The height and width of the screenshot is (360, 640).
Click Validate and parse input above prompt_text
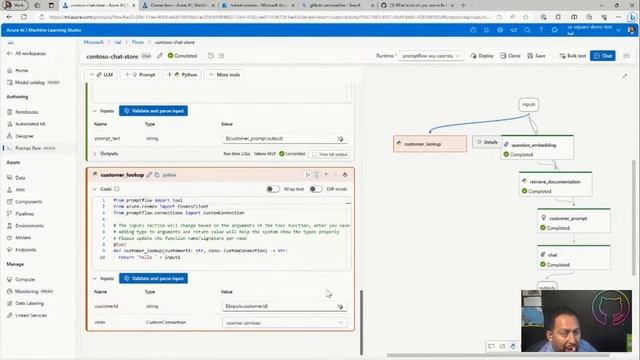[153, 111]
